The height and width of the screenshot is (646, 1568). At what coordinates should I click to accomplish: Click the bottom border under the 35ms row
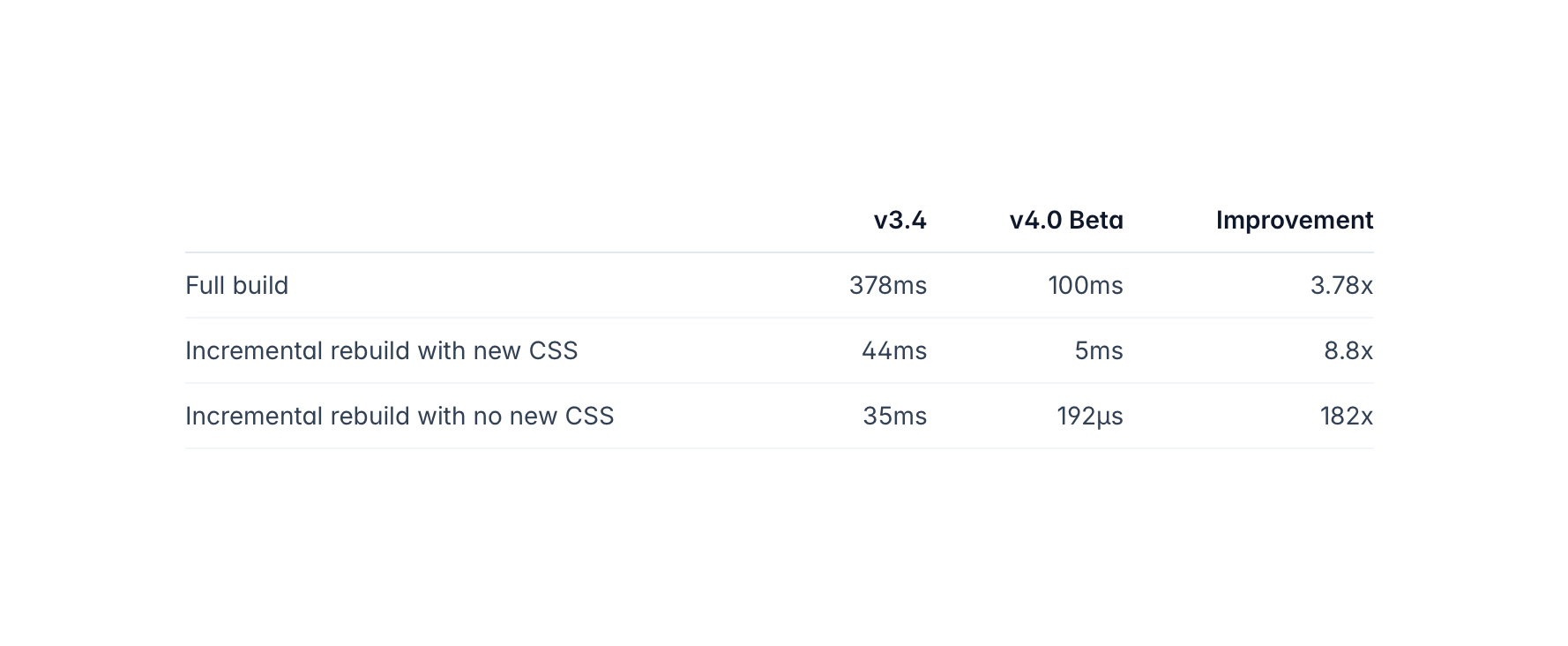779,448
